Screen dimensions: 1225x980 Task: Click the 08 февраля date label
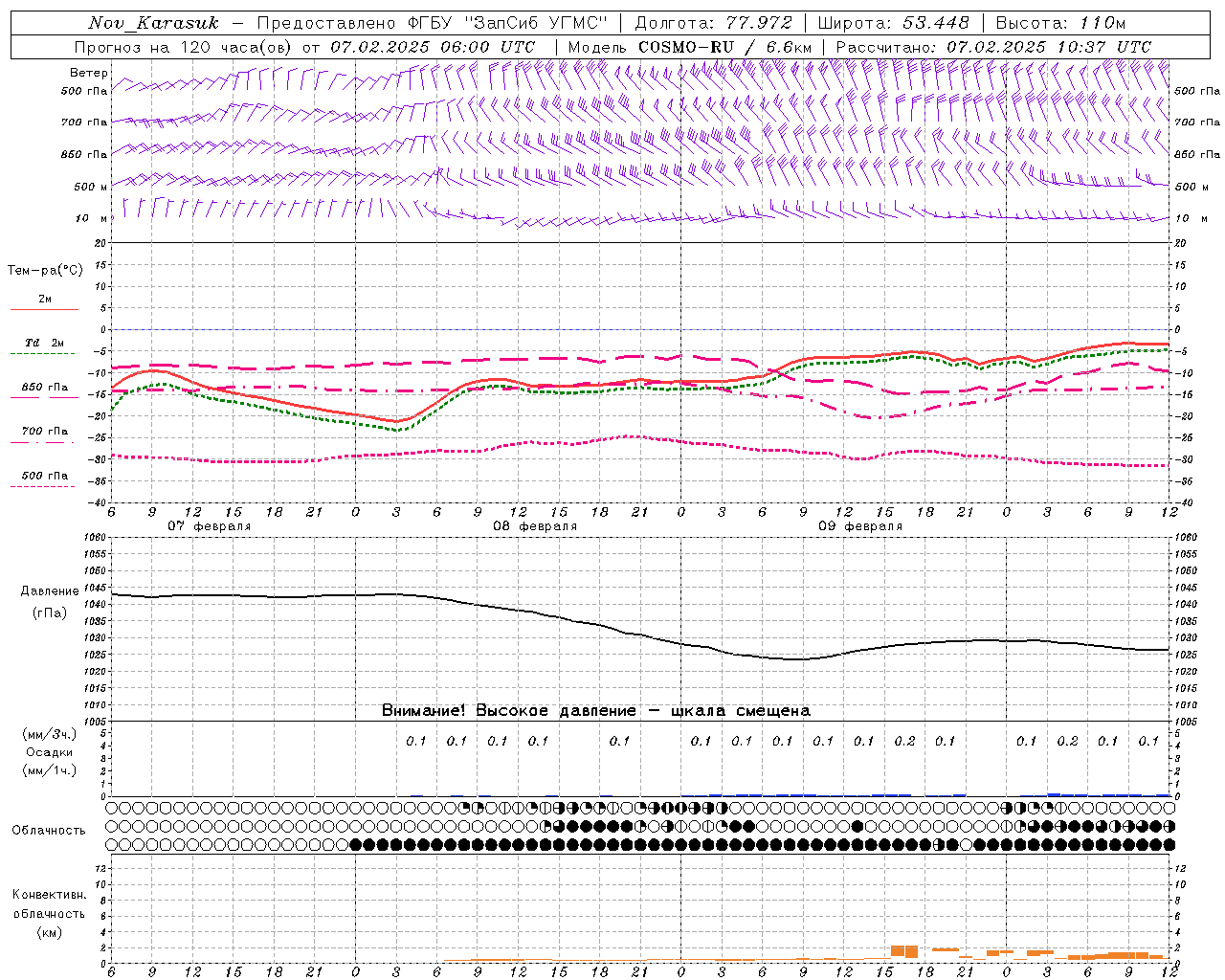click(535, 526)
